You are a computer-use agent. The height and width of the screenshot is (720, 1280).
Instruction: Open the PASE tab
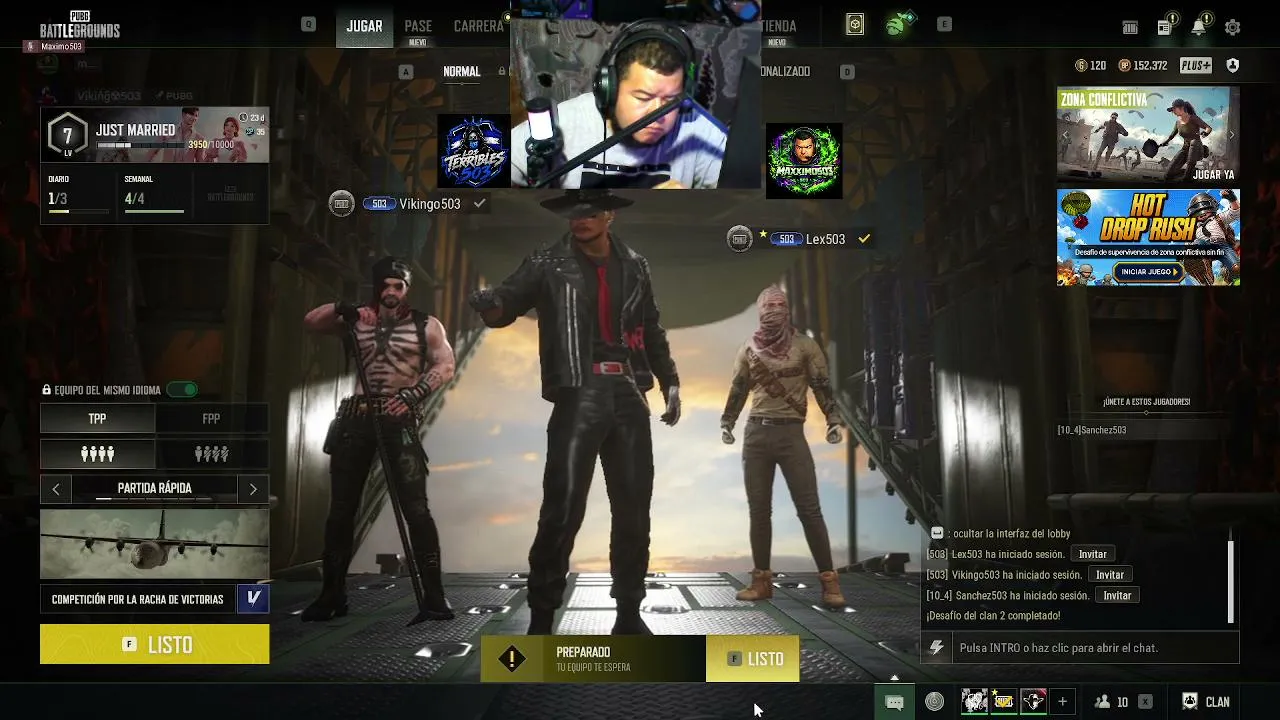418,28
